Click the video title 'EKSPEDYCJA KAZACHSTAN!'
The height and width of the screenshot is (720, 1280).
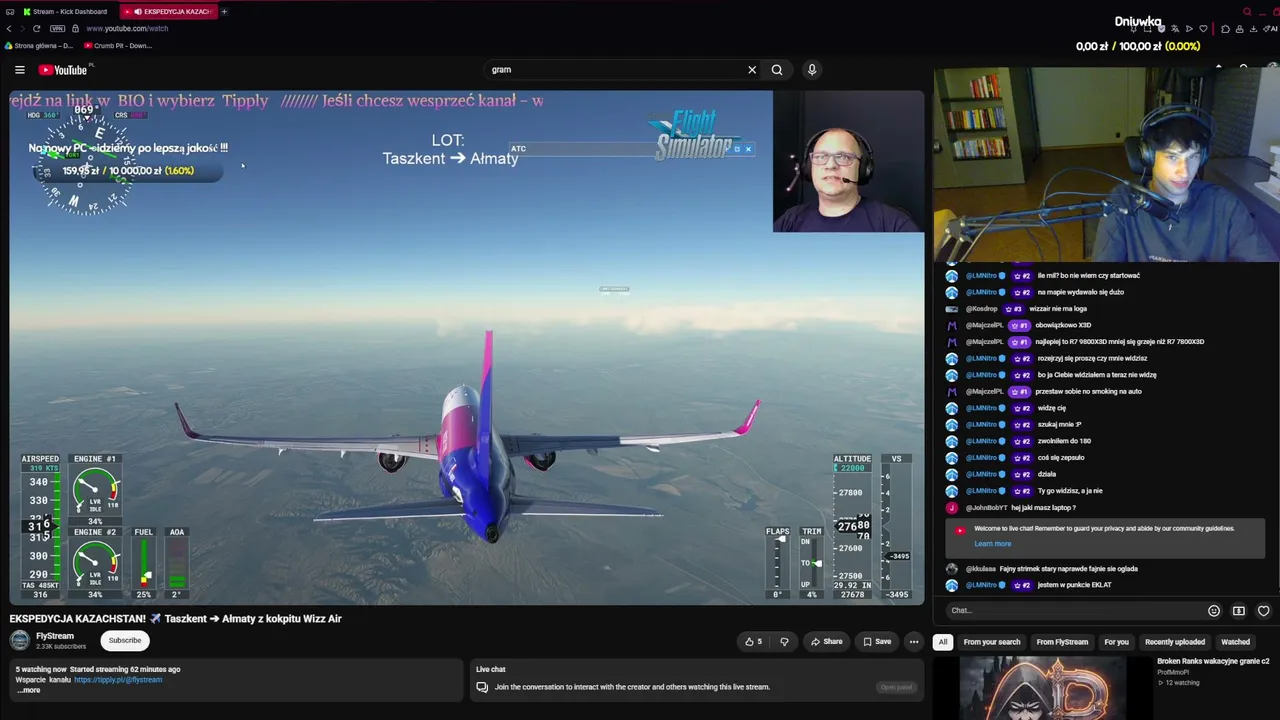[x=176, y=619]
